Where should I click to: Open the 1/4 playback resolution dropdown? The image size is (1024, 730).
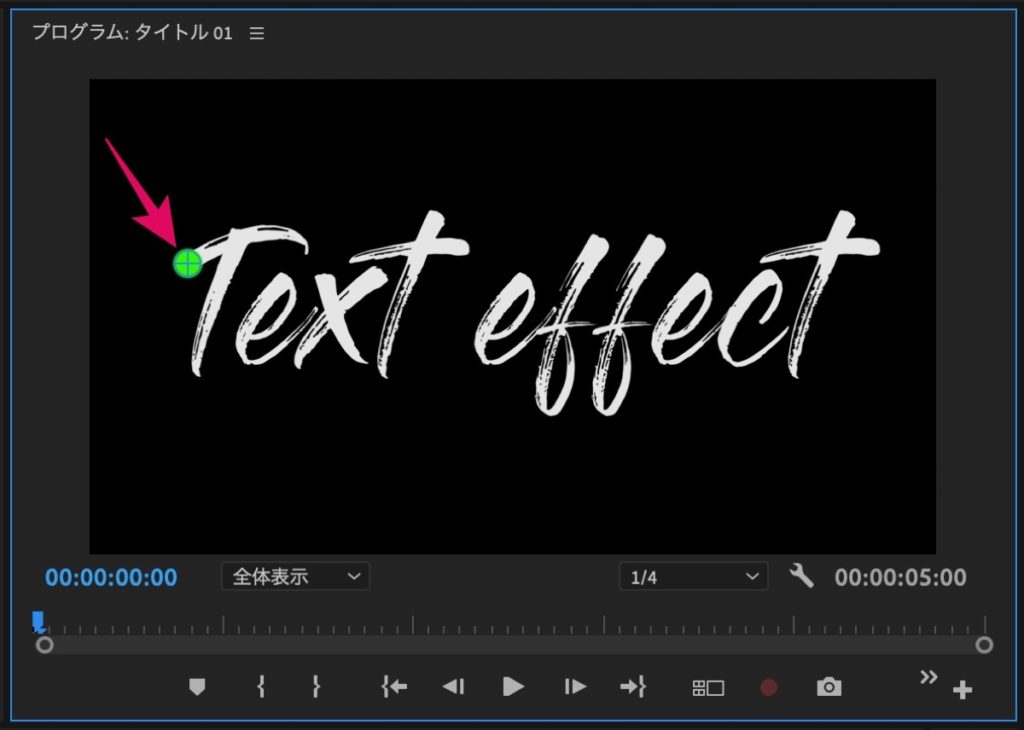click(694, 577)
